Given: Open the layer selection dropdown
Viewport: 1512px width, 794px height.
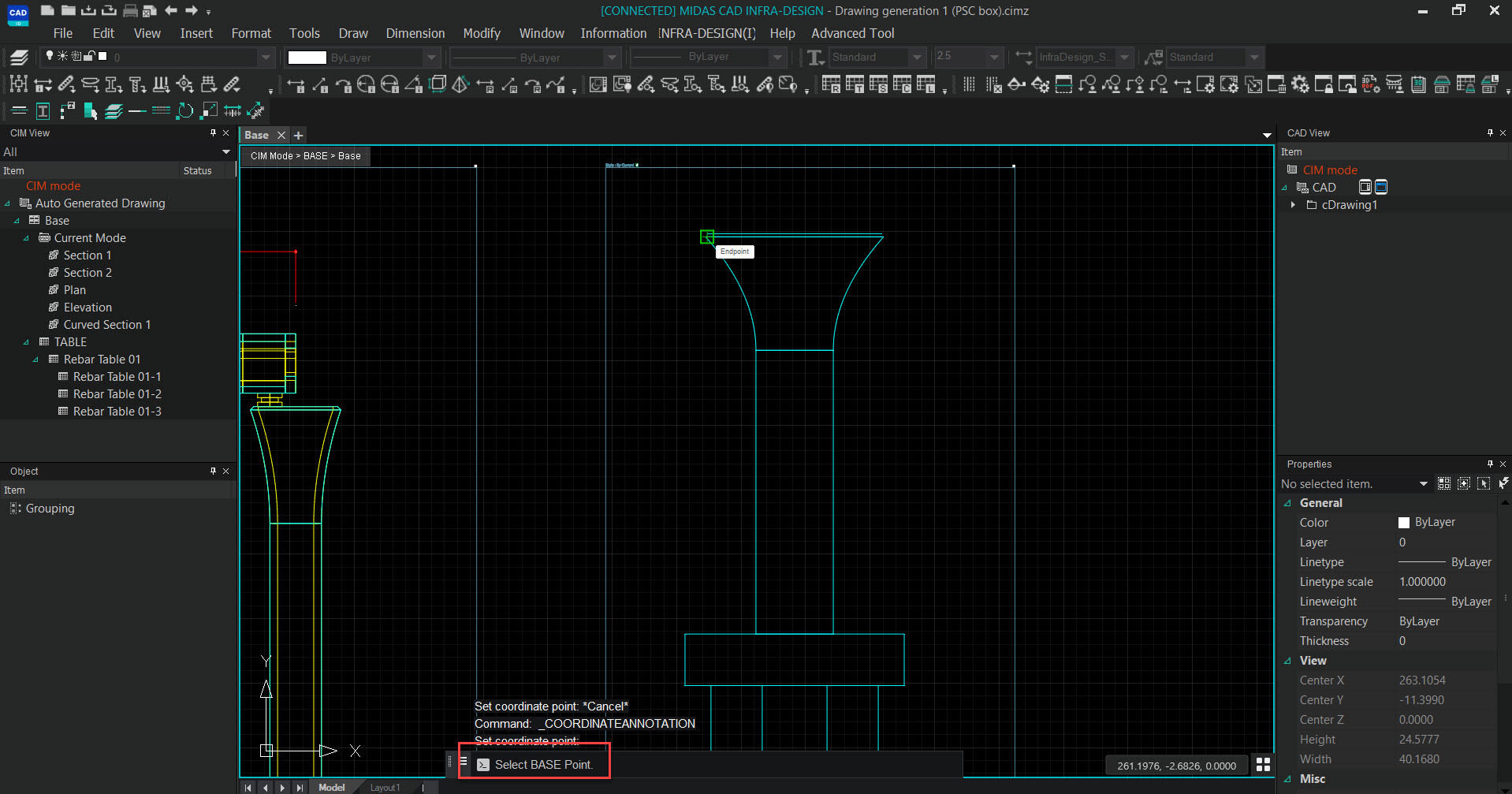Looking at the screenshot, I should click(x=266, y=57).
